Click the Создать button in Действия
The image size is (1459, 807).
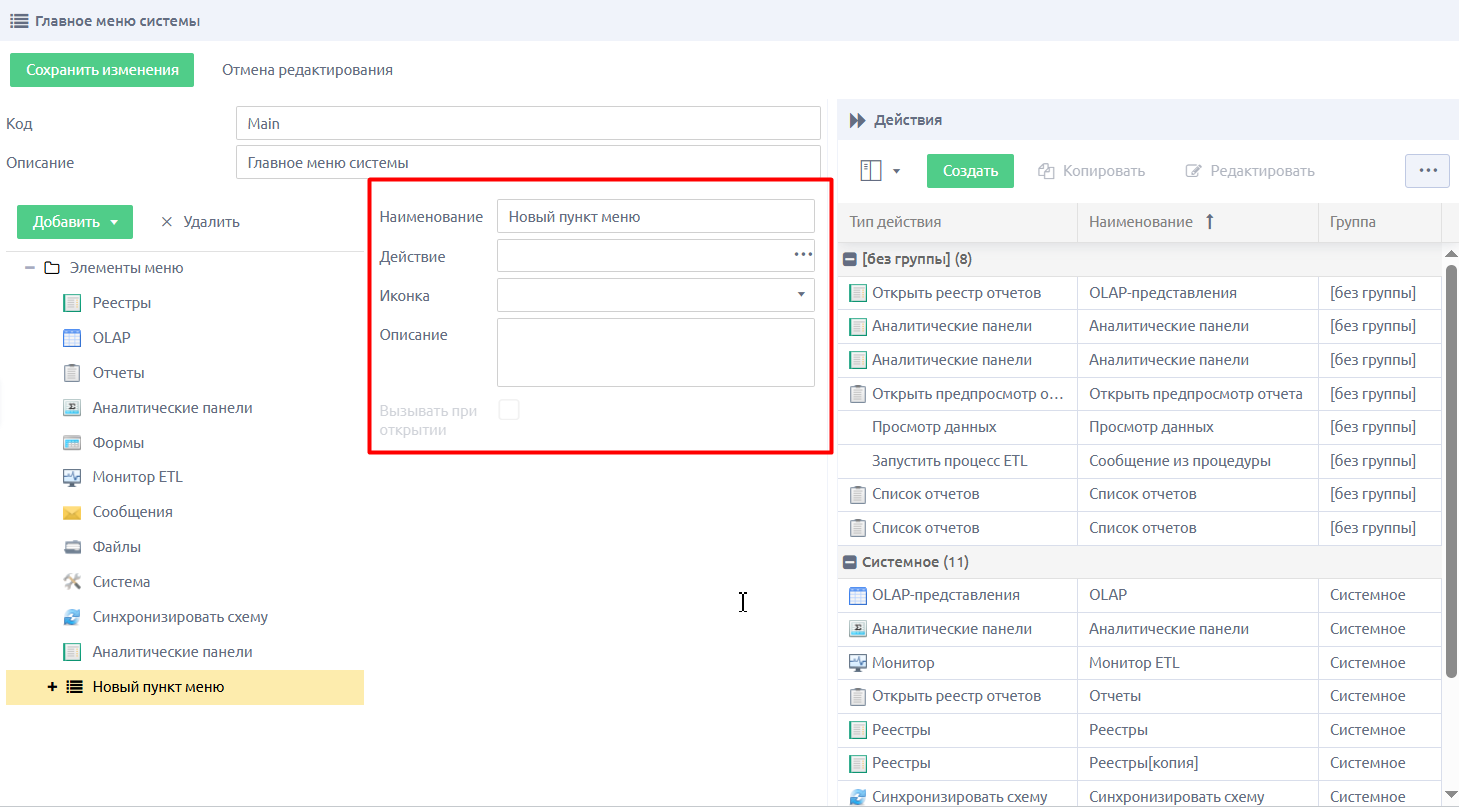click(x=970, y=171)
